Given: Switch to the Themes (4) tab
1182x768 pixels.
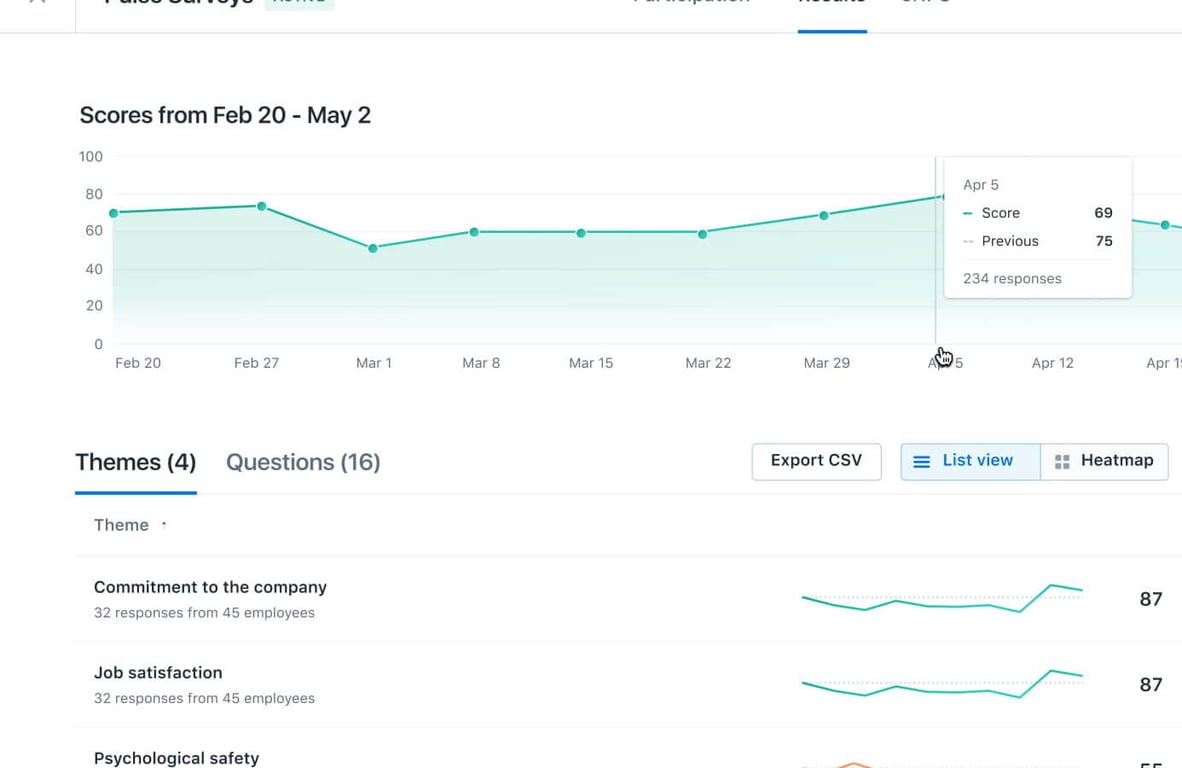Looking at the screenshot, I should pyautogui.click(x=136, y=462).
